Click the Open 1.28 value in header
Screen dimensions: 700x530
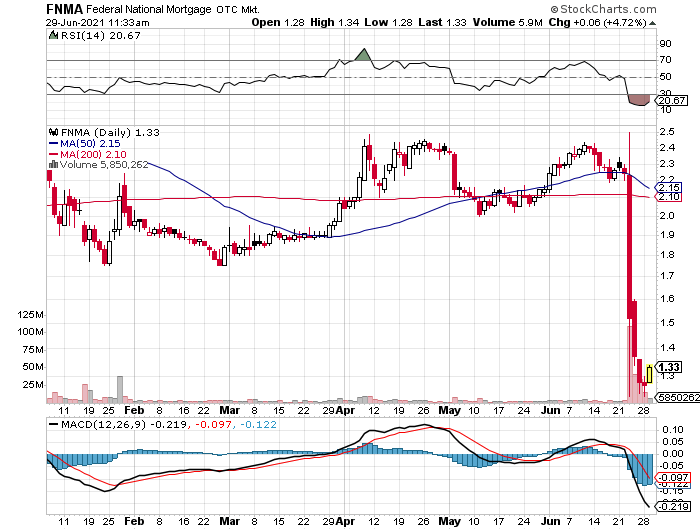tap(278, 22)
